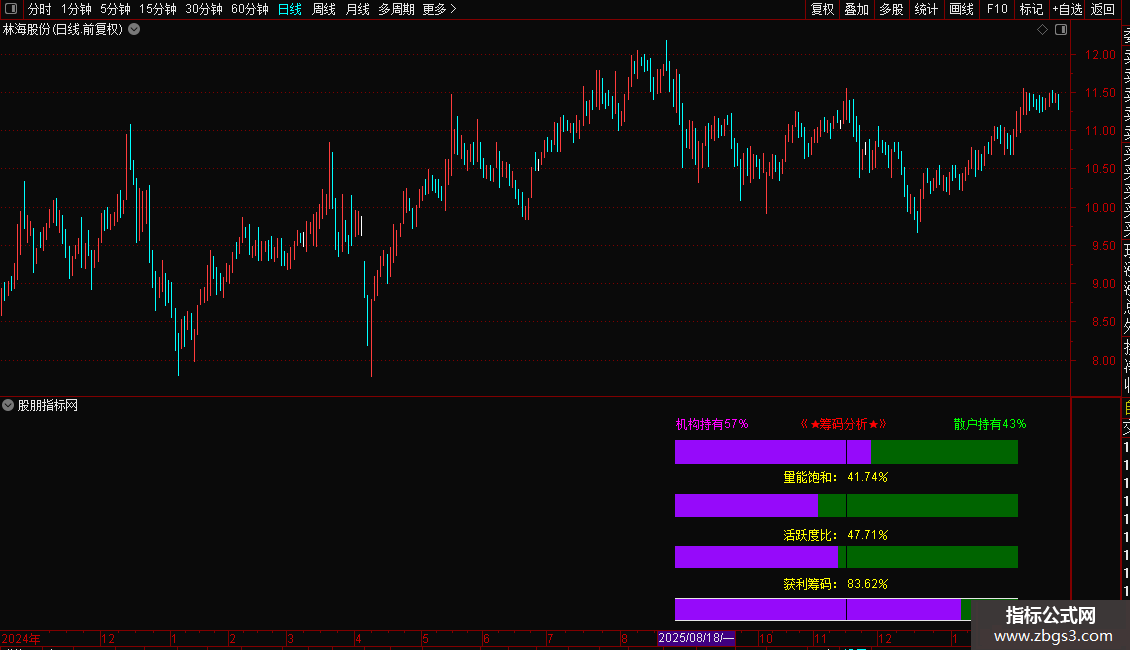Toggle the sidebar panel icon at top-left
Viewport: 1130px width, 650px height.
(x=11, y=9)
